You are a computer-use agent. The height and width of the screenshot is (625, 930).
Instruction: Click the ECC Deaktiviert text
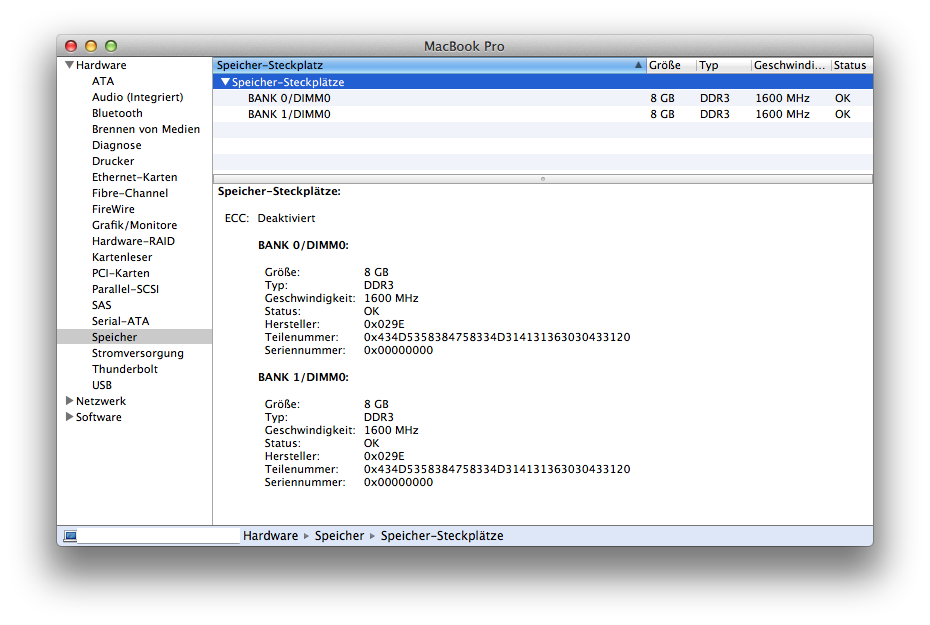click(286, 218)
